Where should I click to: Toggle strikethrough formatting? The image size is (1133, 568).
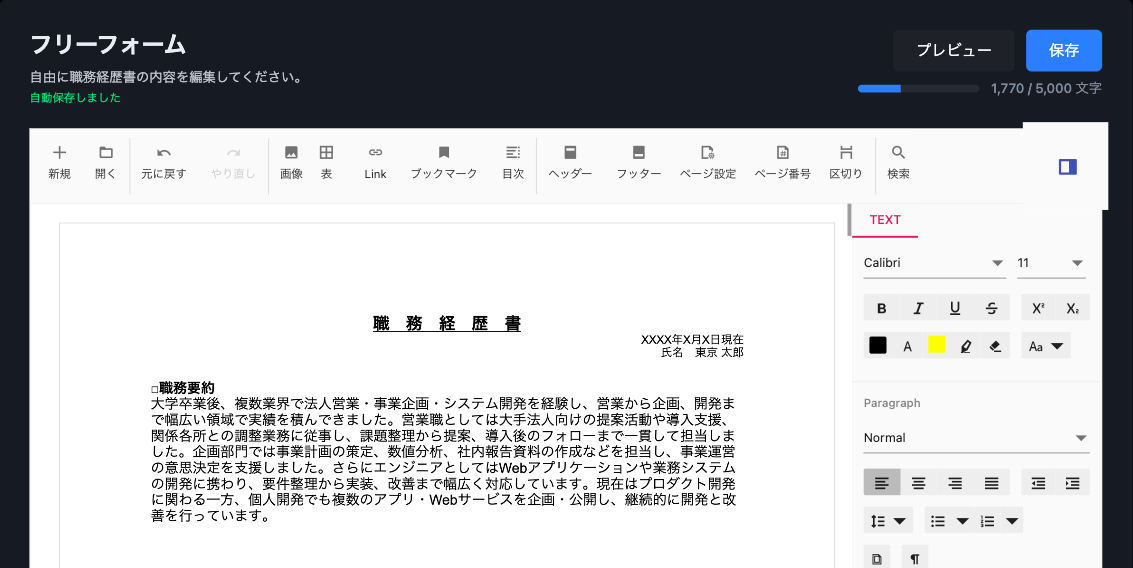[x=991, y=308]
